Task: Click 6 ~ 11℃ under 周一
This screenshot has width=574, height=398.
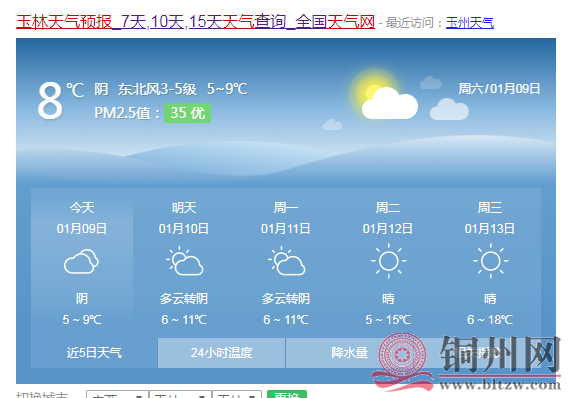Action: [286, 320]
